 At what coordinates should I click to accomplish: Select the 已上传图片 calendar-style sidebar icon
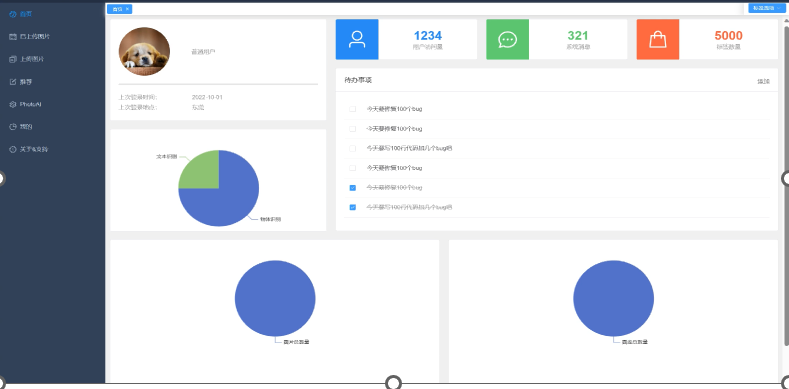[13, 37]
